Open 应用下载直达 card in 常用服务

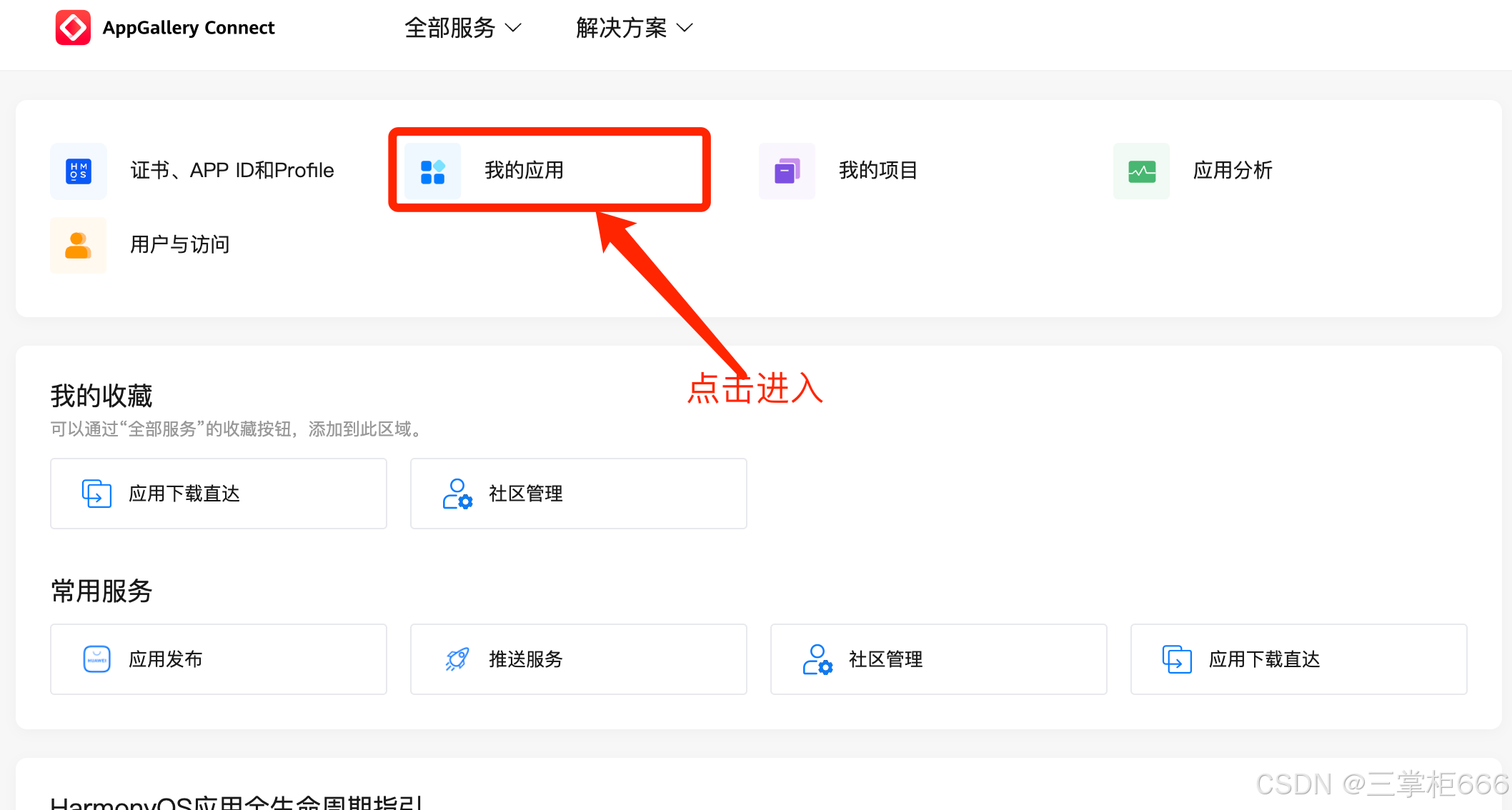click(x=1299, y=659)
